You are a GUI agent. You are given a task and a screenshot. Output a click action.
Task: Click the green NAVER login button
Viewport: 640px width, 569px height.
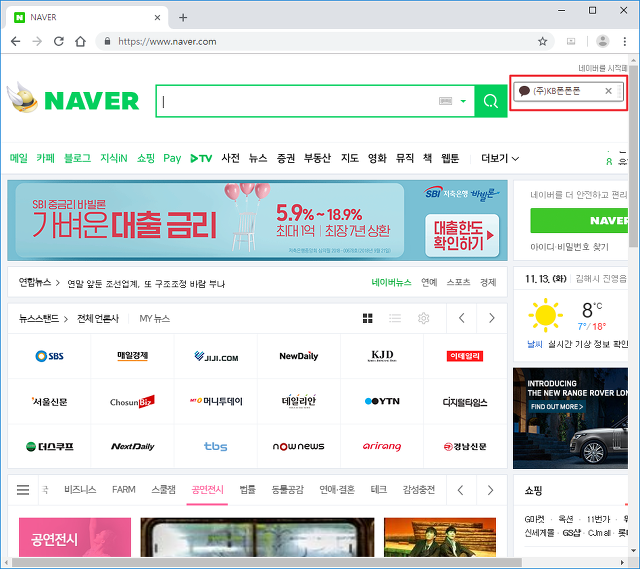579,220
